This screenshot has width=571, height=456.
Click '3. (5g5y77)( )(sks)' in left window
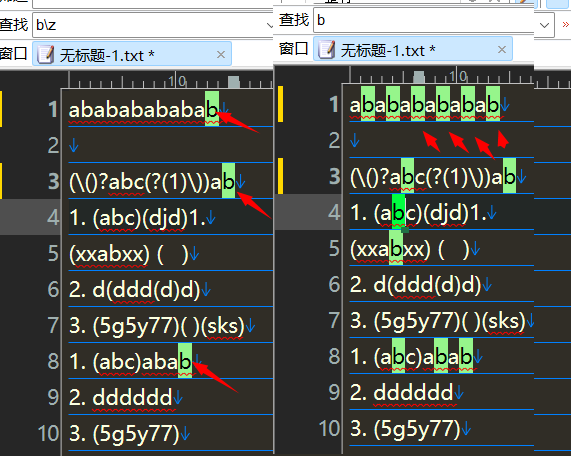pyautogui.click(x=157, y=325)
